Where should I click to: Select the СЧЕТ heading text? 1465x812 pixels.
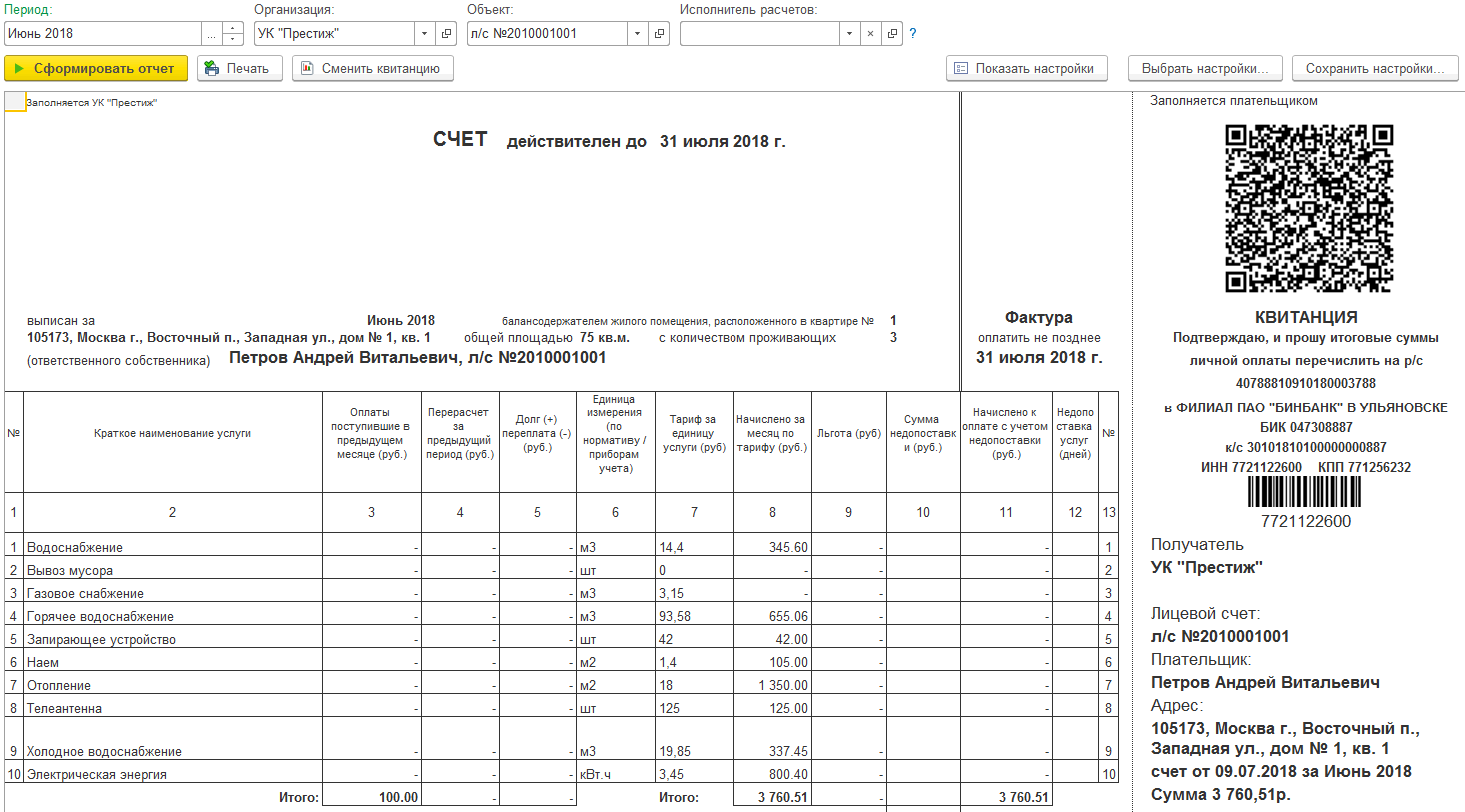pos(460,140)
